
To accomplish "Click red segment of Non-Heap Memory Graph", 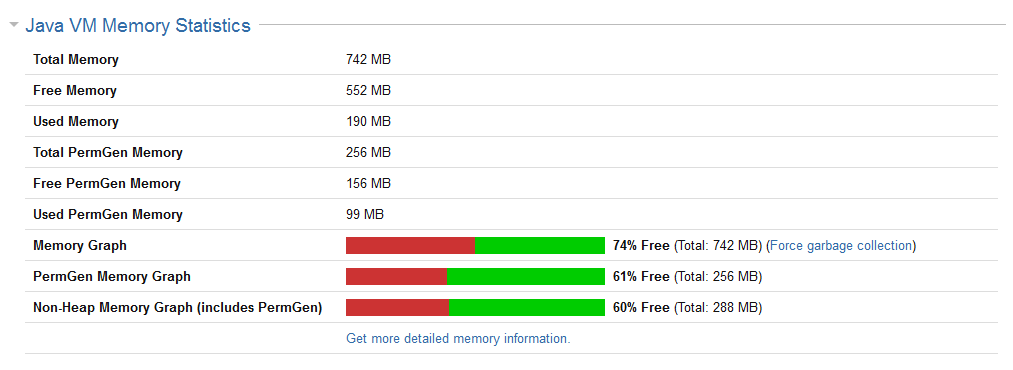I will pos(398,307).
